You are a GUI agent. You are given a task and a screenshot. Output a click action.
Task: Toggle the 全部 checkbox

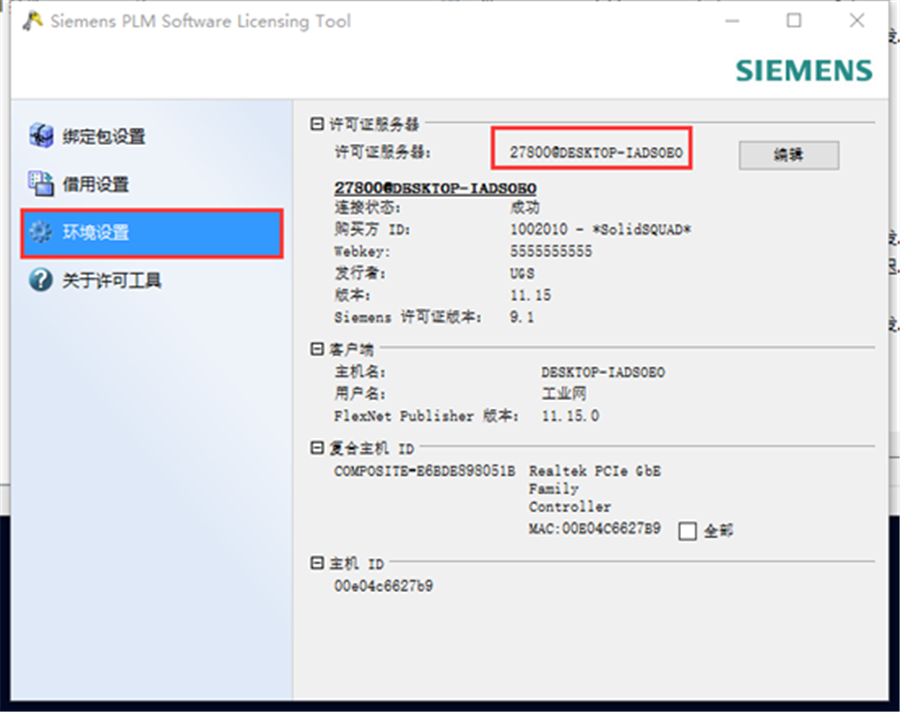(x=687, y=531)
